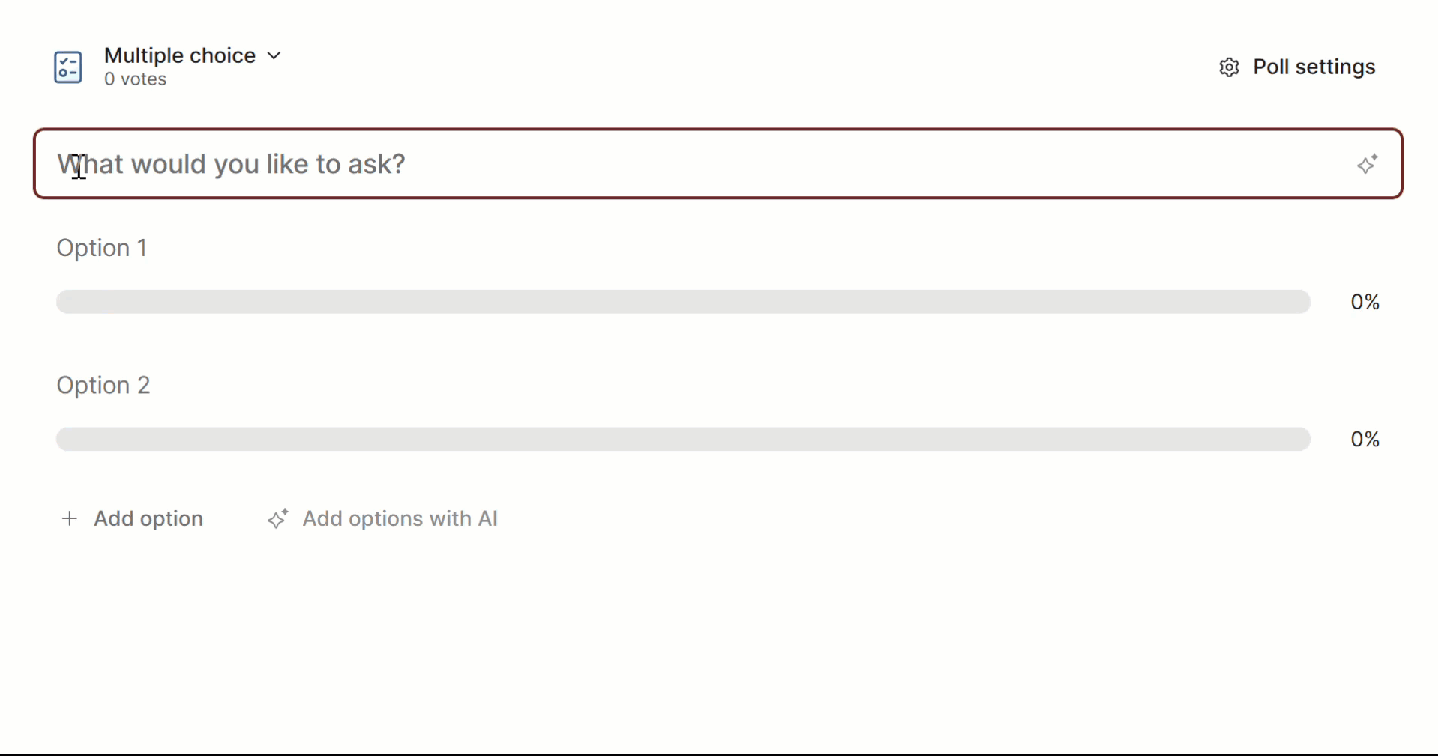Image resolution: width=1438 pixels, height=756 pixels.
Task: Click the multiple choice checklist poll icon
Action: [68, 67]
